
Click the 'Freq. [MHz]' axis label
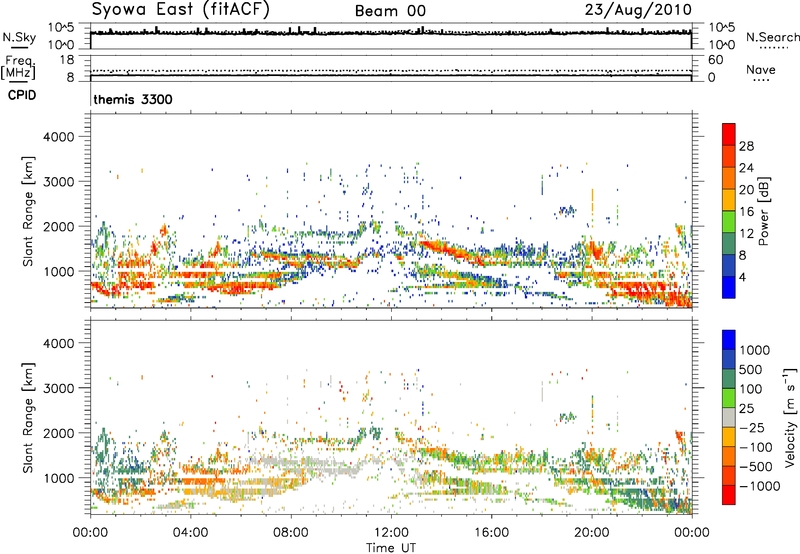pos(18,67)
